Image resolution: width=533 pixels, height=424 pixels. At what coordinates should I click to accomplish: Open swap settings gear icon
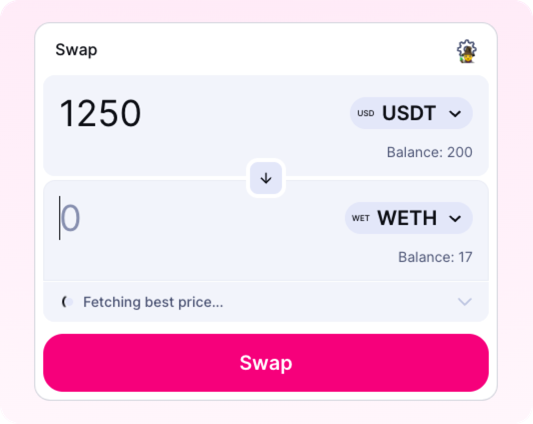(x=466, y=51)
